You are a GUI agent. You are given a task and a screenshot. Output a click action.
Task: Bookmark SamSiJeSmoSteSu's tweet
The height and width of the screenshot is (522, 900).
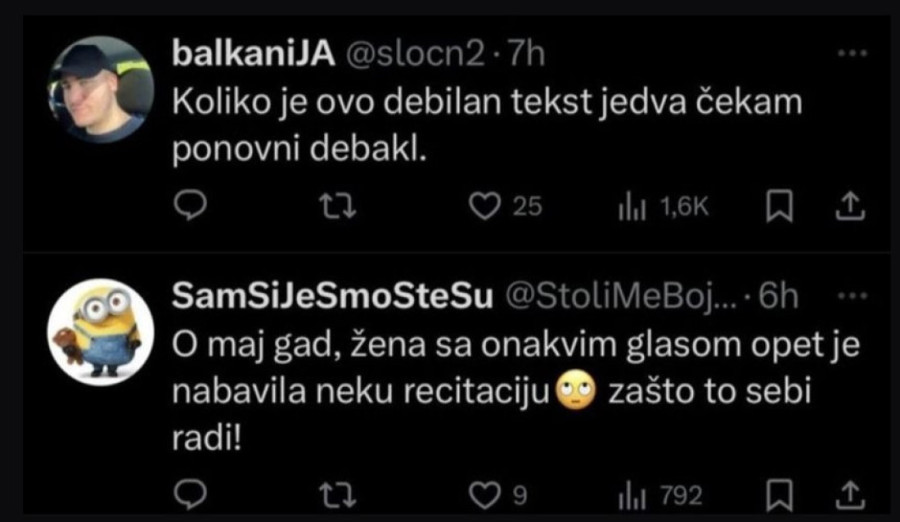pyautogui.click(x=779, y=494)
